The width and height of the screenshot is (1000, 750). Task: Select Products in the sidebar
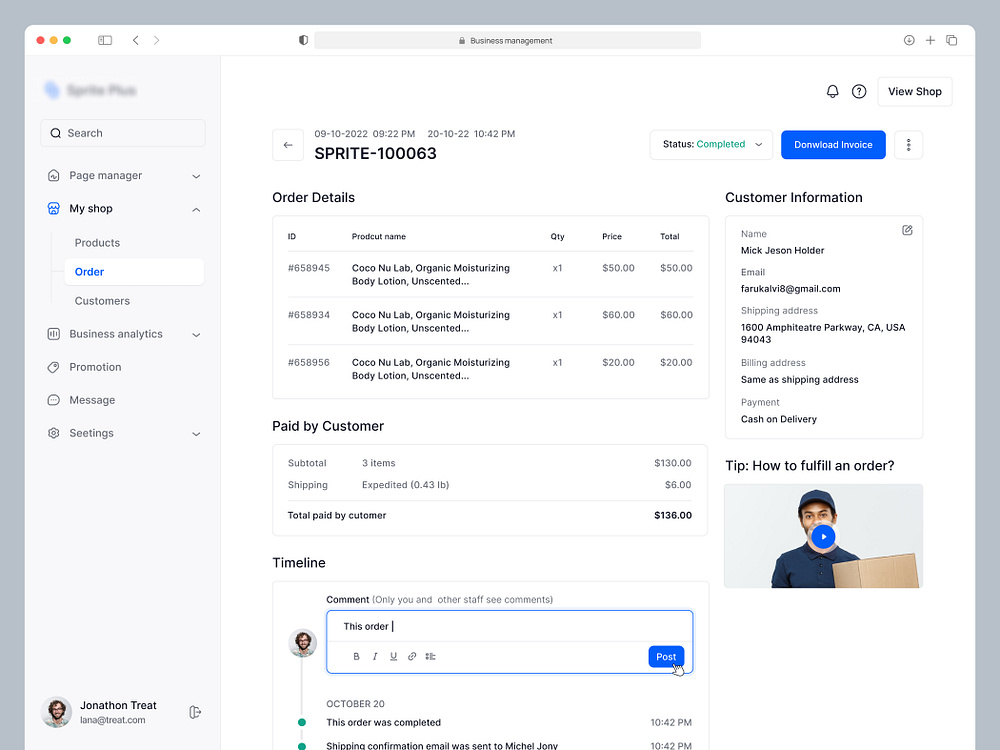[97, 242]
